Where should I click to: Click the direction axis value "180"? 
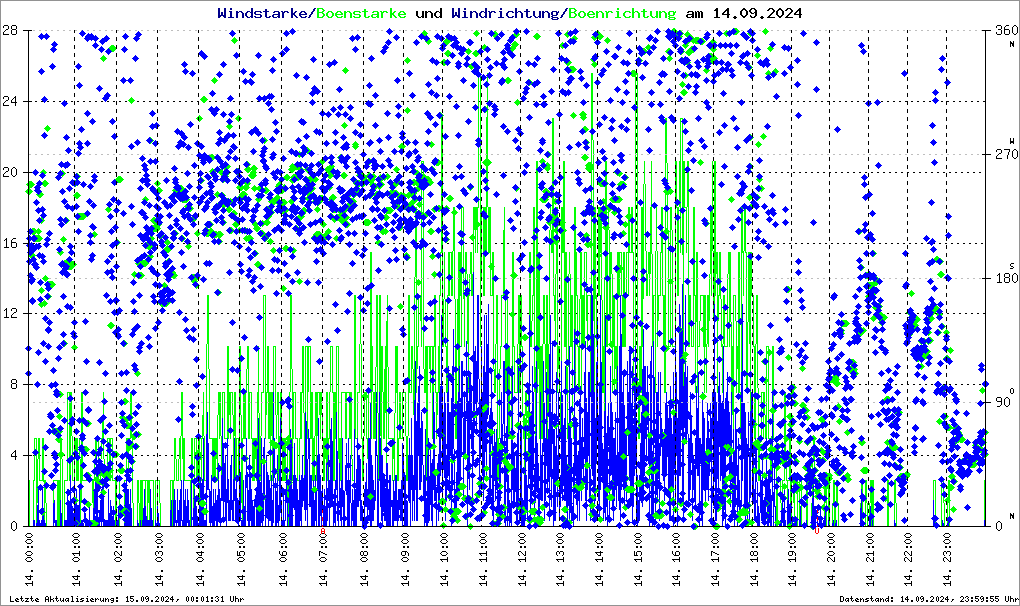[1006, 278]
